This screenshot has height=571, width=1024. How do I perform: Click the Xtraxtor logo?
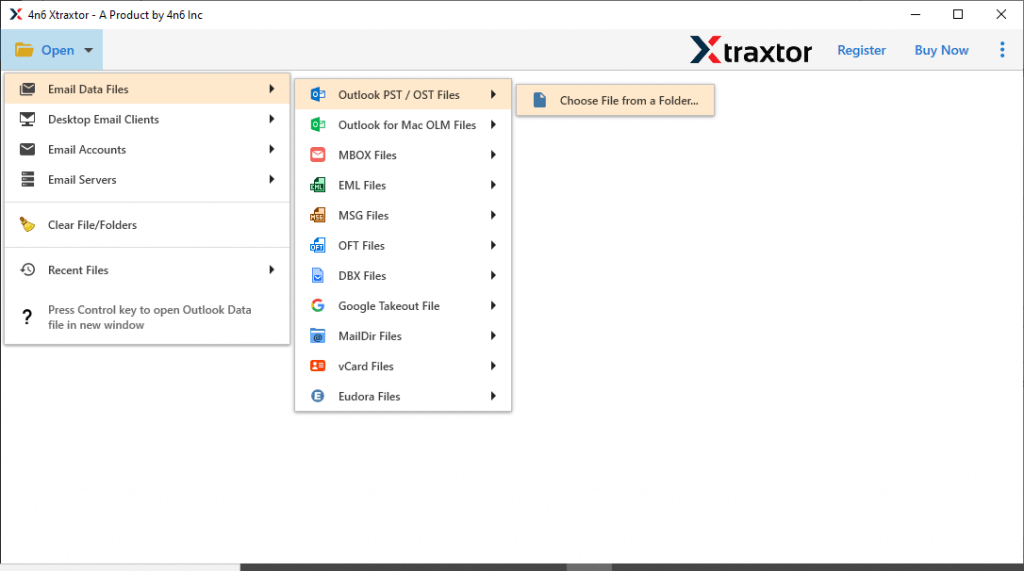coord(750,50)
